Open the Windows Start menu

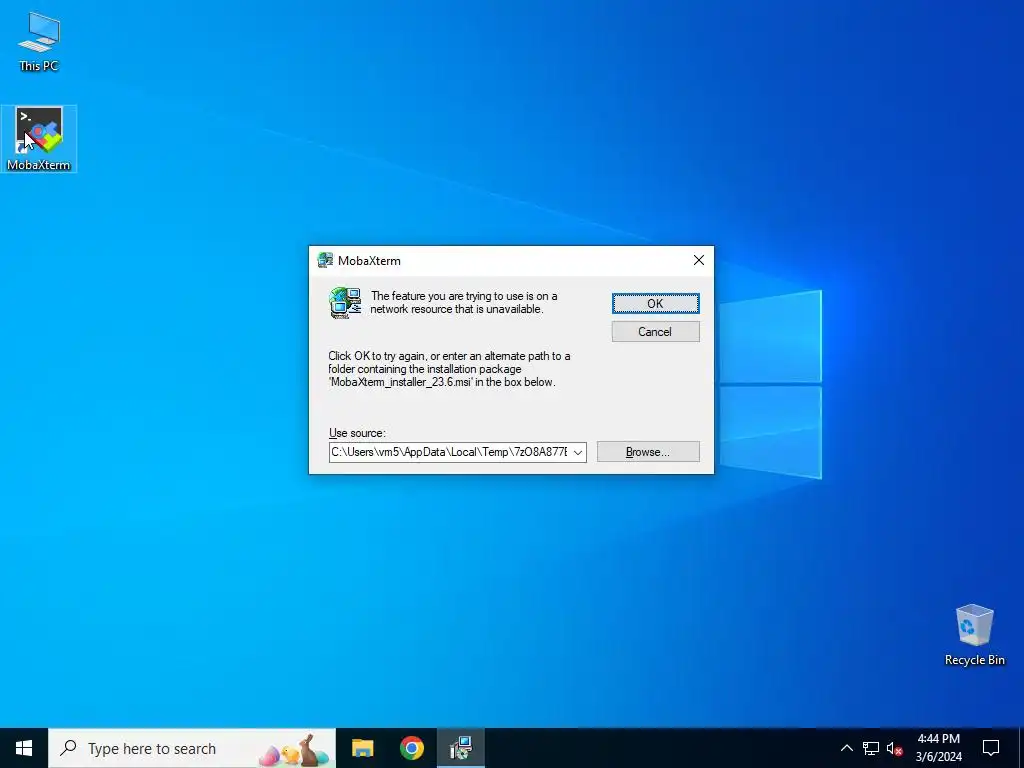coord(24,748)
